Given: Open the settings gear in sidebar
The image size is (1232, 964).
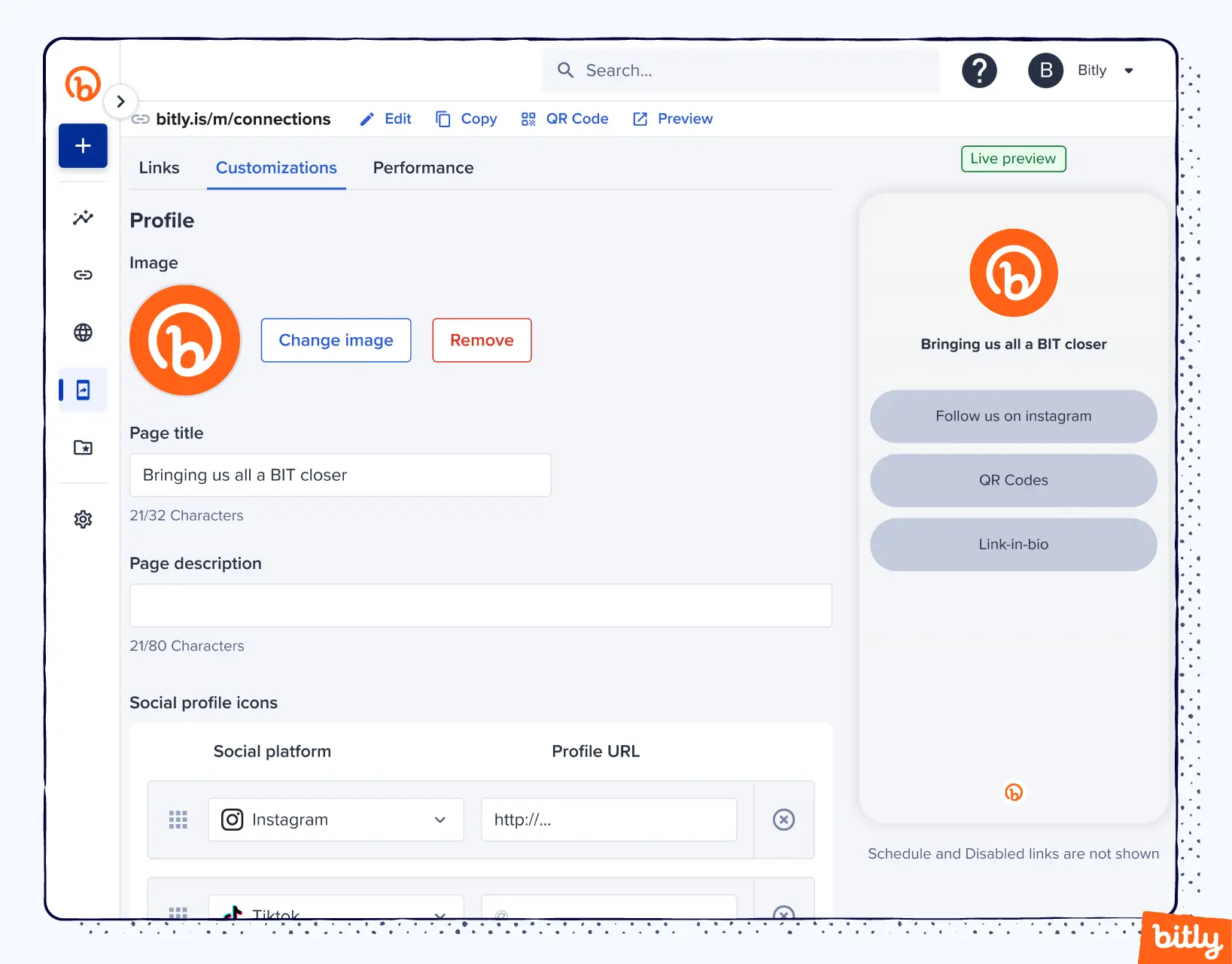Looking at the screenshot, I should pos(83,519).
